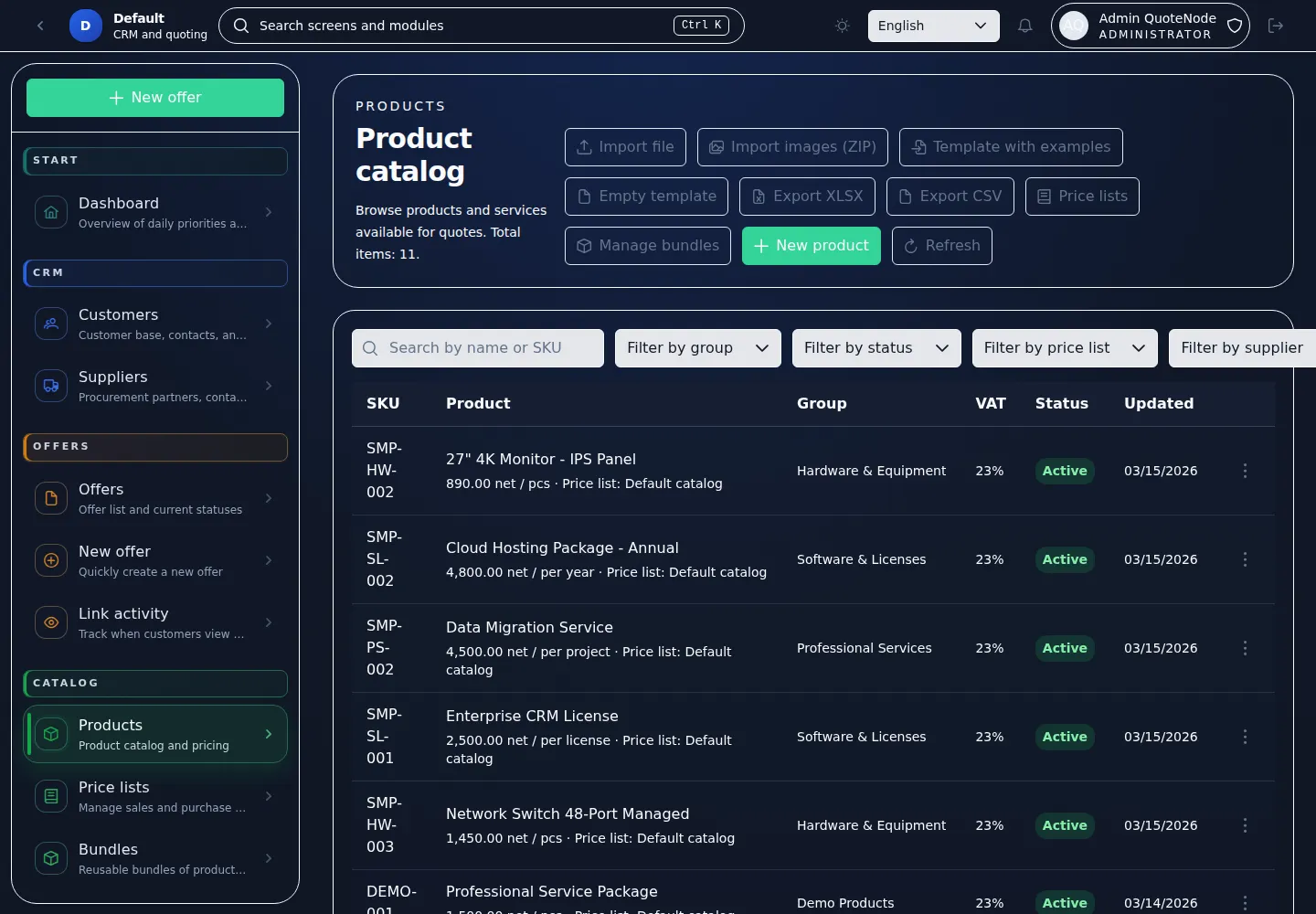This screenshot has height=914, width=1316.
Task: Open the Filter by status dropdown
Action: 876,348
